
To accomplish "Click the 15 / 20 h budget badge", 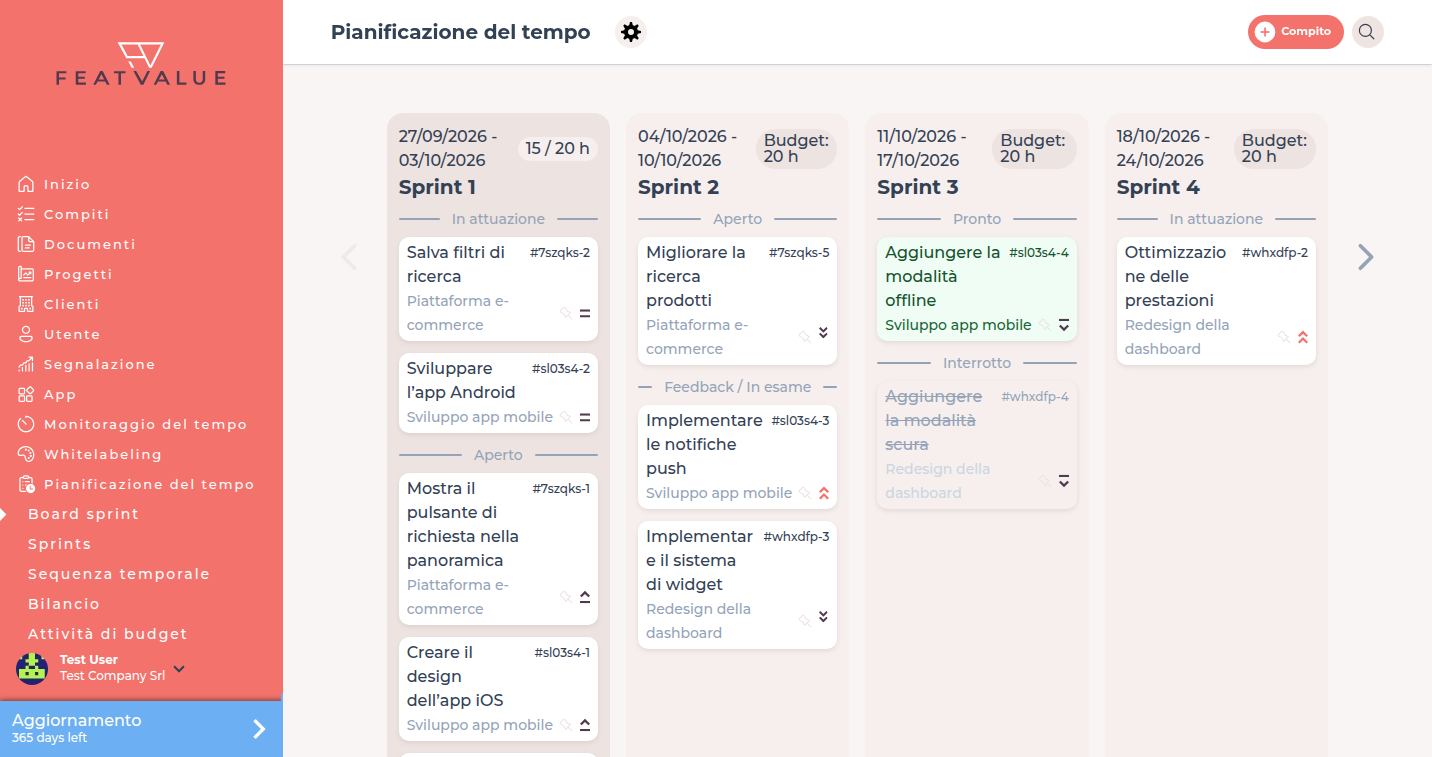I will tap(558, 149).
